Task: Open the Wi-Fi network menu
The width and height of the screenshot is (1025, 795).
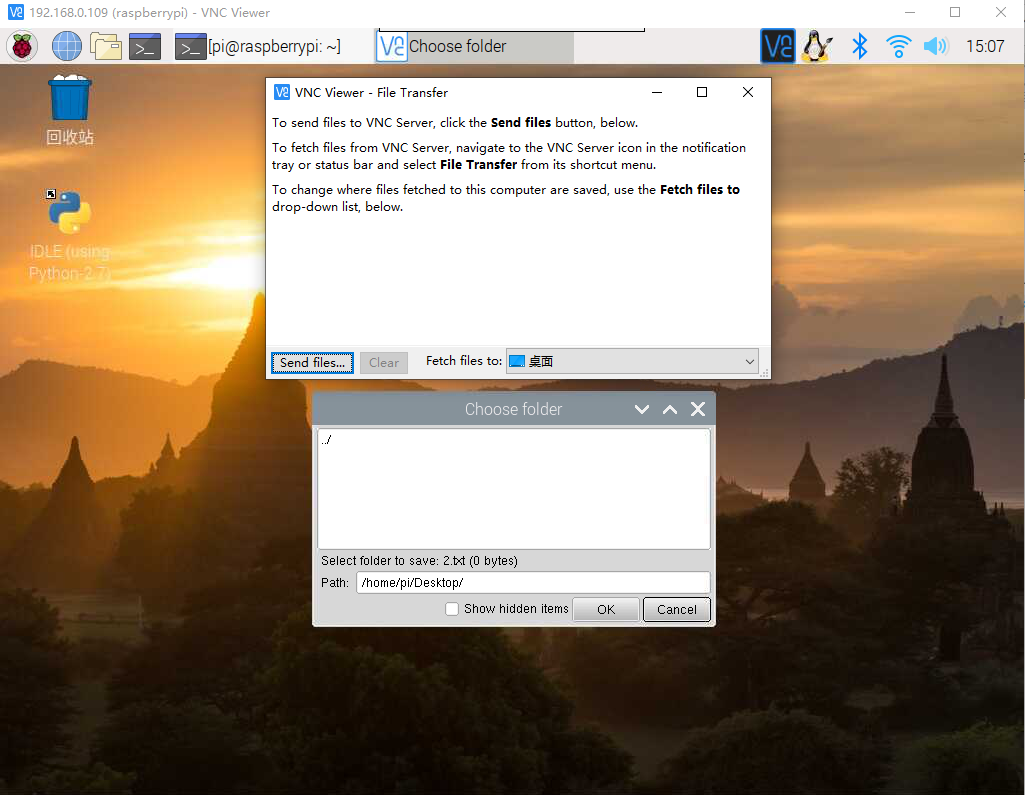Action: coord(898,46)
